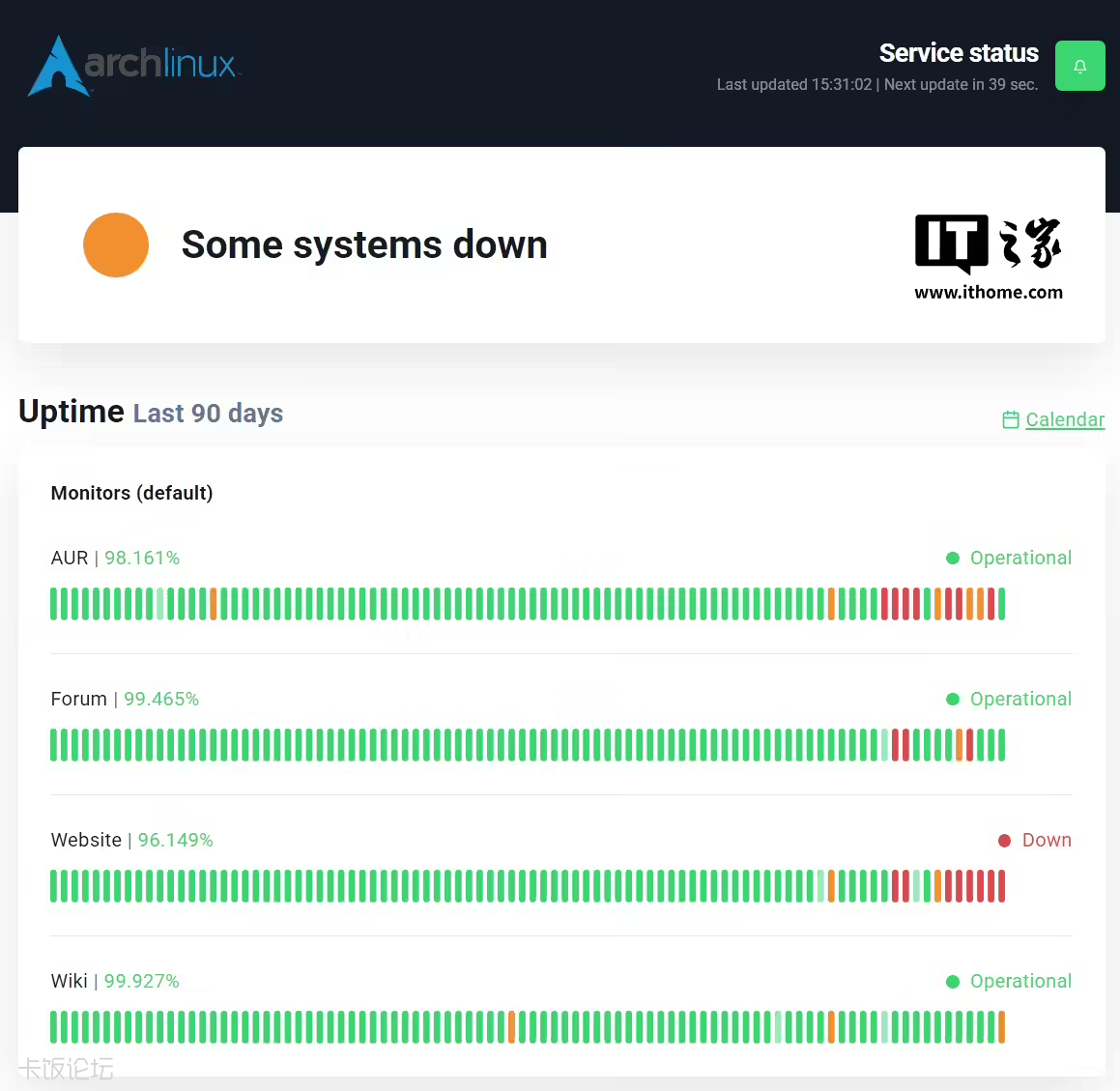Click the Website Down status text
Image resolution: width=1120 pixels, height=1091 pixels.
[1047, 841]
